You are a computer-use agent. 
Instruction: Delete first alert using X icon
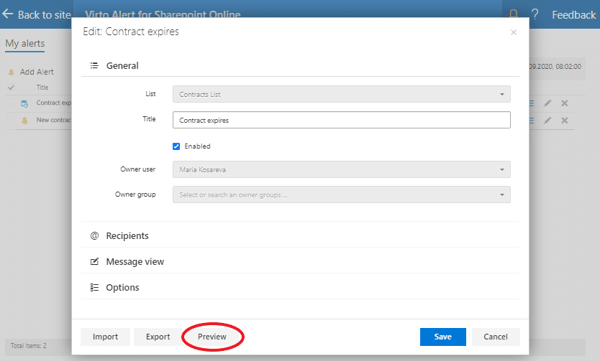click(564, 103)
